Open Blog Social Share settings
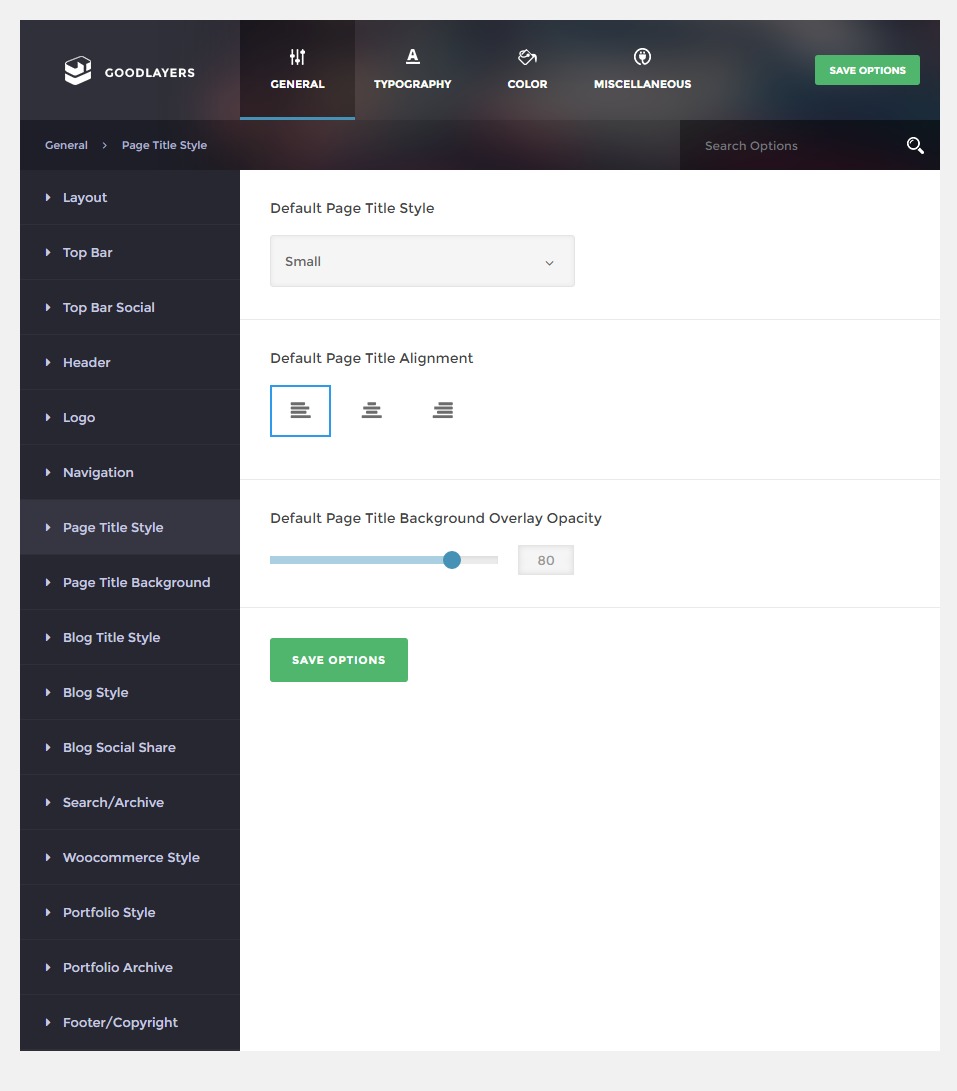 pyautogui.click(x=129, y=747)
